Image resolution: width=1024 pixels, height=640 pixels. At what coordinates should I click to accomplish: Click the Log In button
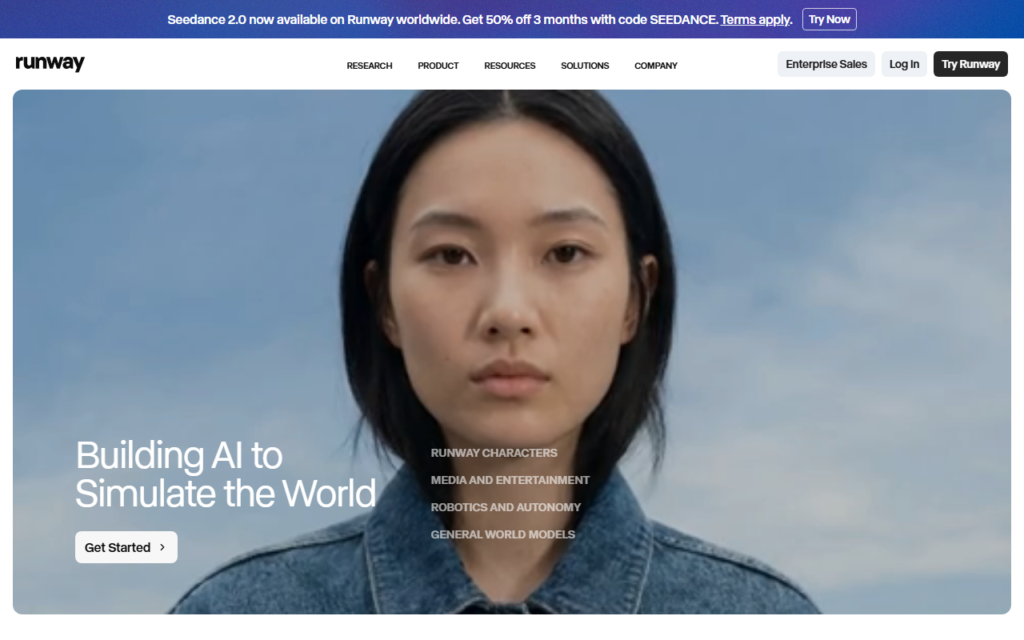[x=904, y=64]
